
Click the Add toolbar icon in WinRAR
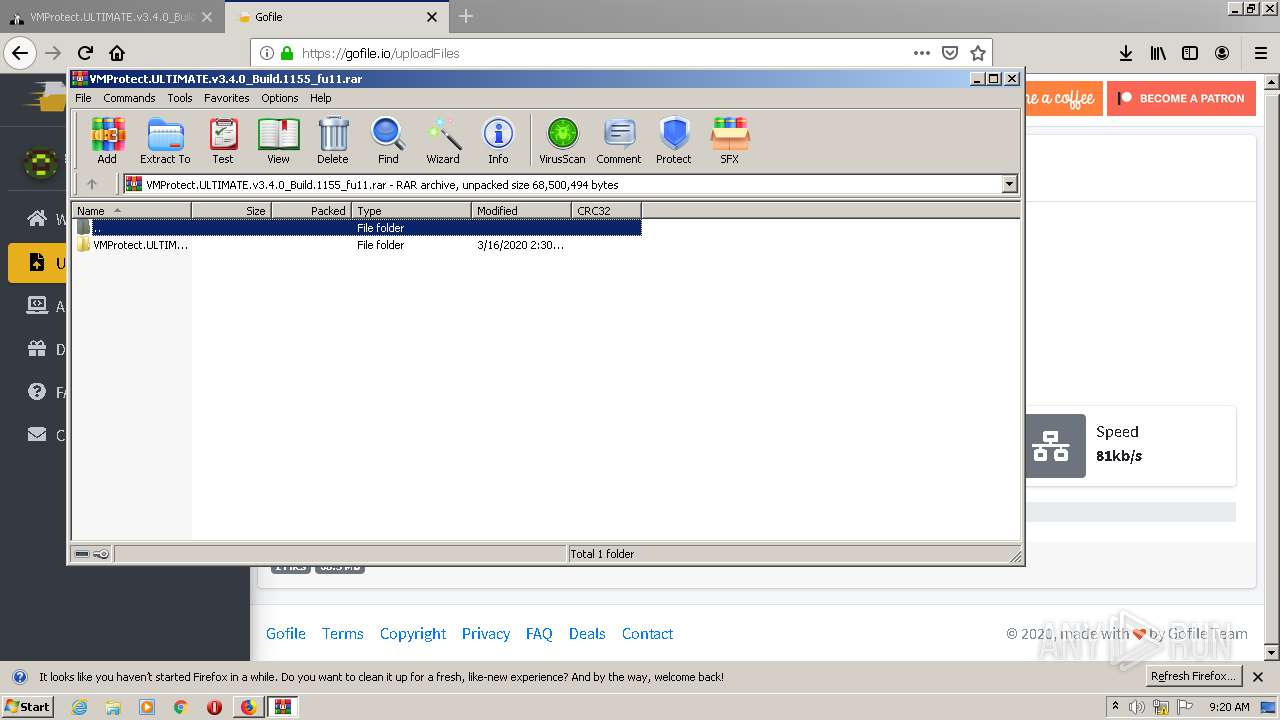coord(107,140)
